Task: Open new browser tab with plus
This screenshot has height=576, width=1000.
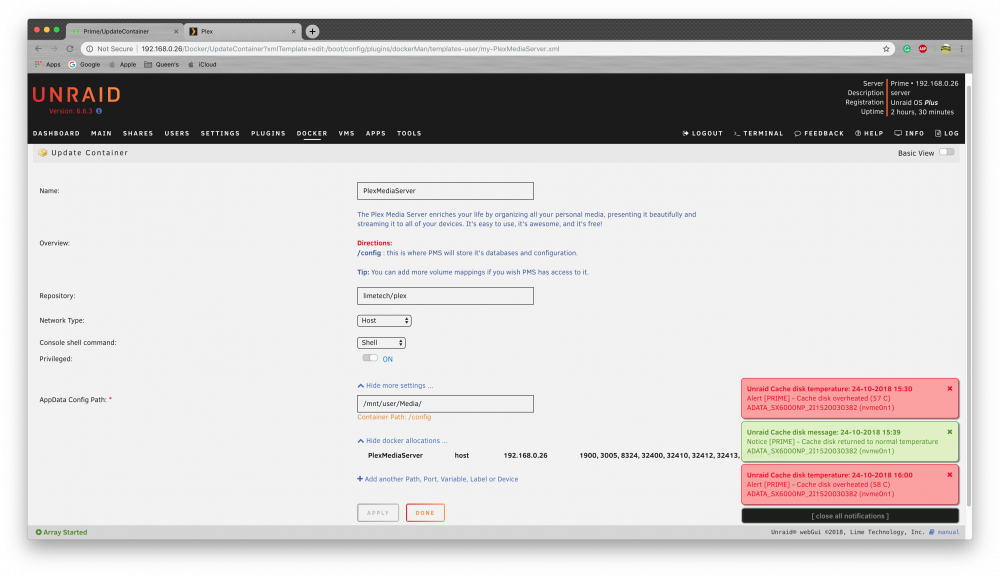Action: [x=312, y=31]
